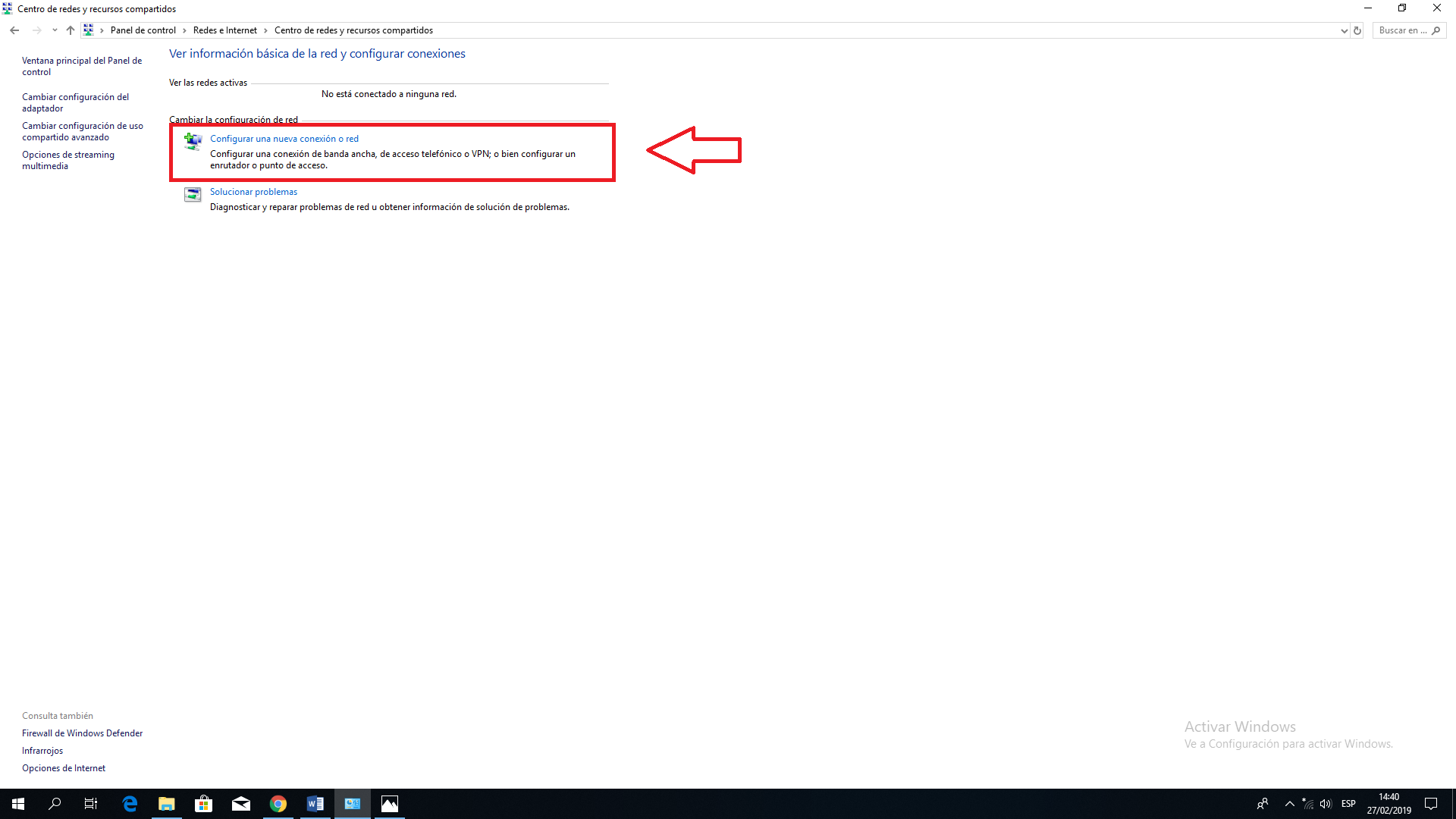This screenshot has width=1456, height=819.
Task: Open Google Chrome from taskbar
Action: click(x=278, y=804)
